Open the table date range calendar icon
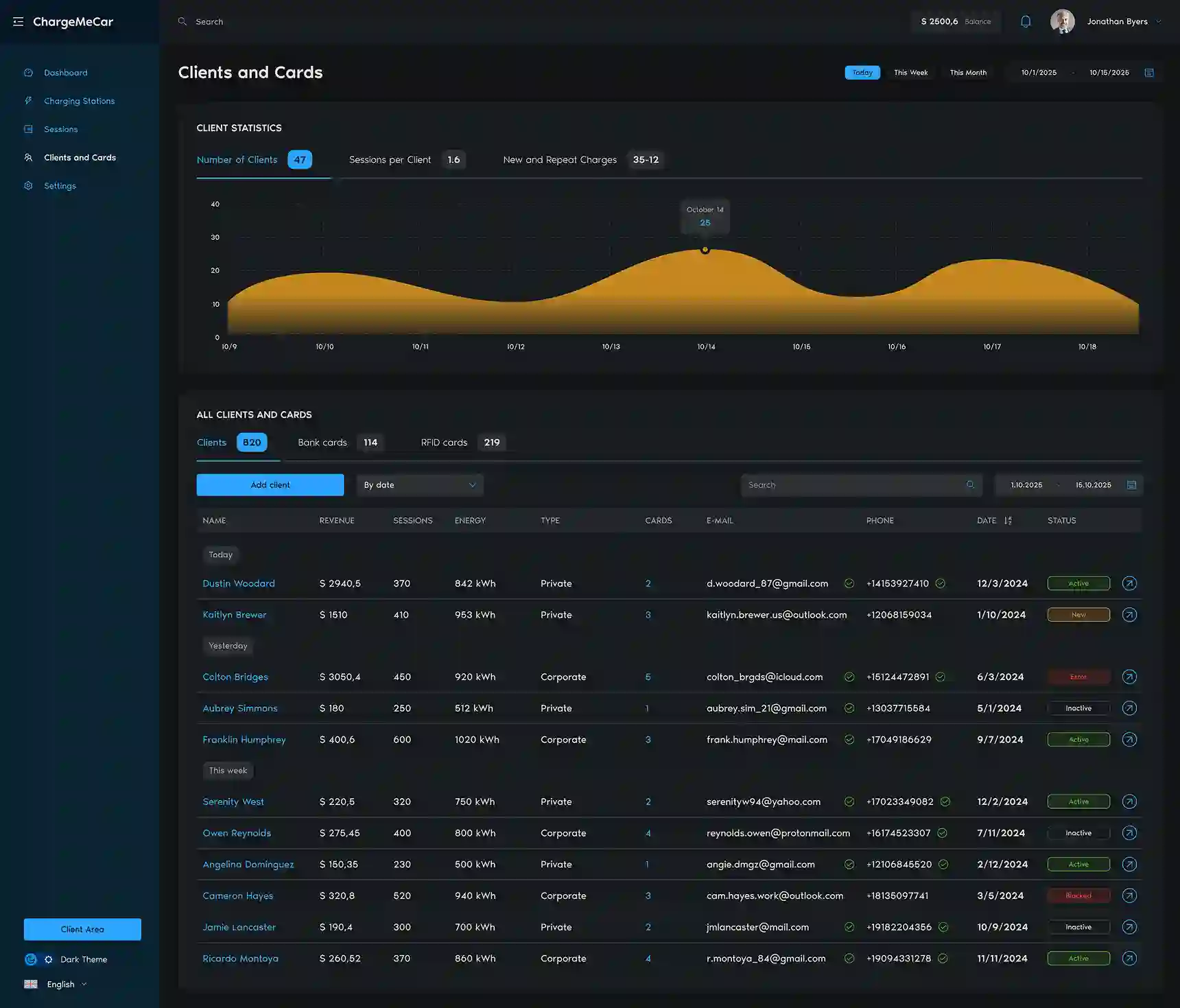Screen dimensions: 1180x1008 1131,485
